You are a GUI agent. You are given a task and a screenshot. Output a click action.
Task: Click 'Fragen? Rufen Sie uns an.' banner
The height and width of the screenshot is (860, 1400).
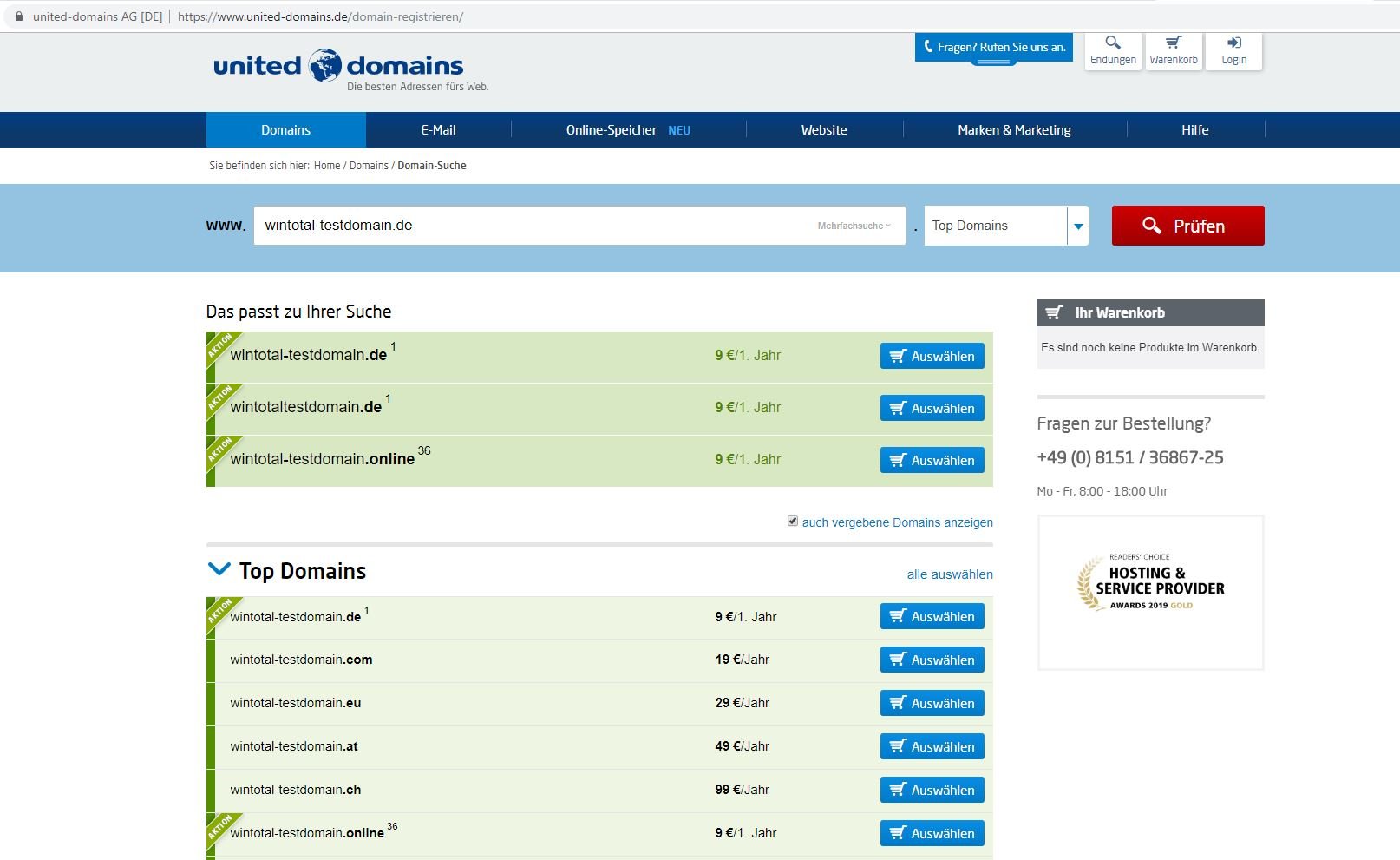(993, 48)
